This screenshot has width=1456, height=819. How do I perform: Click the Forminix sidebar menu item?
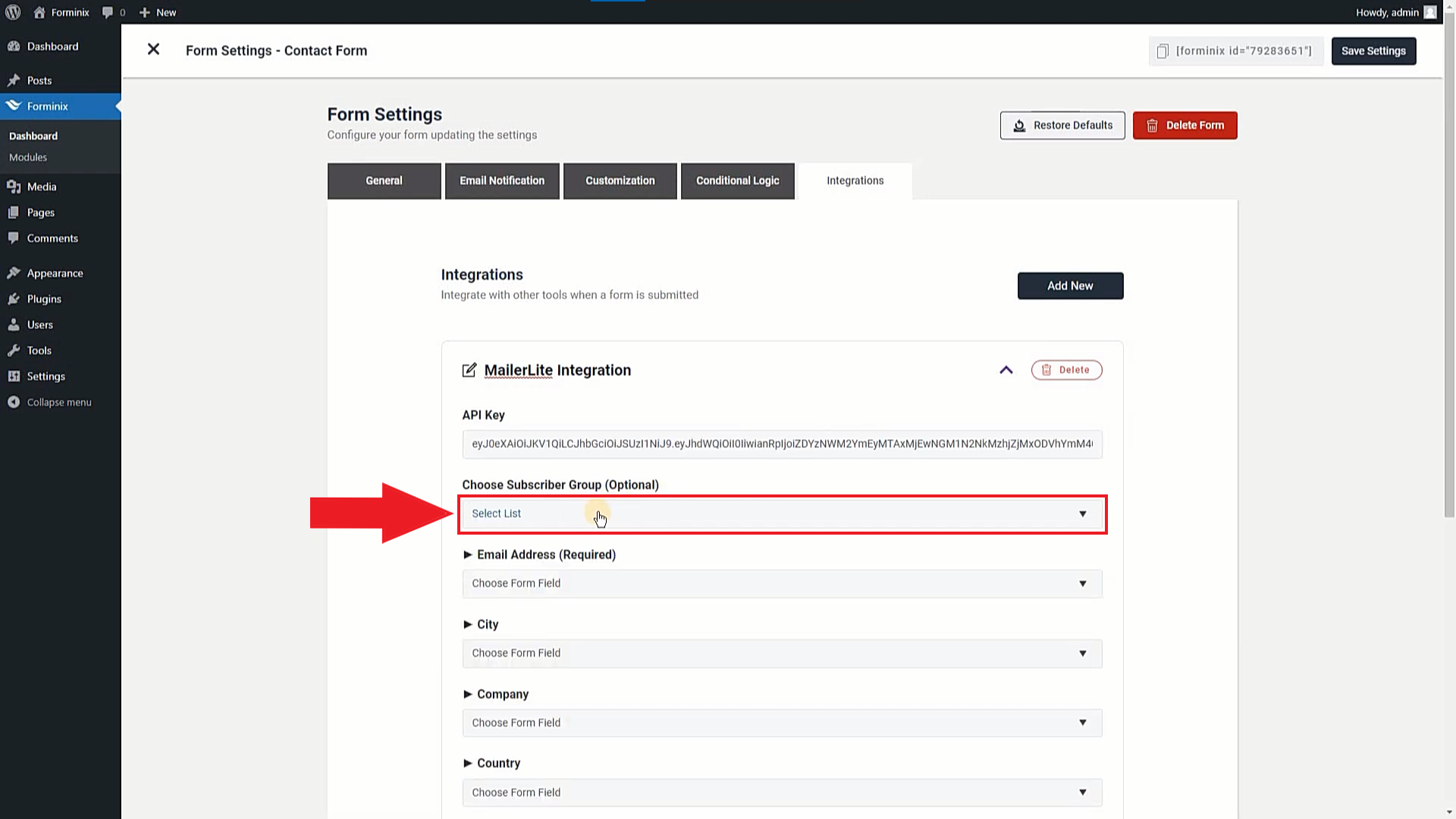(47, 106)
